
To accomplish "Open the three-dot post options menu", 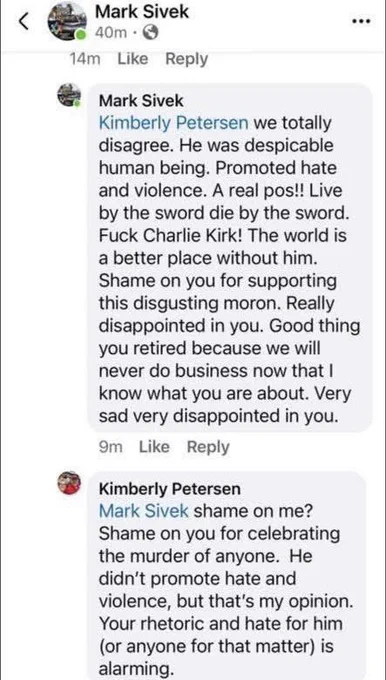I will click(x=361, y=22).
